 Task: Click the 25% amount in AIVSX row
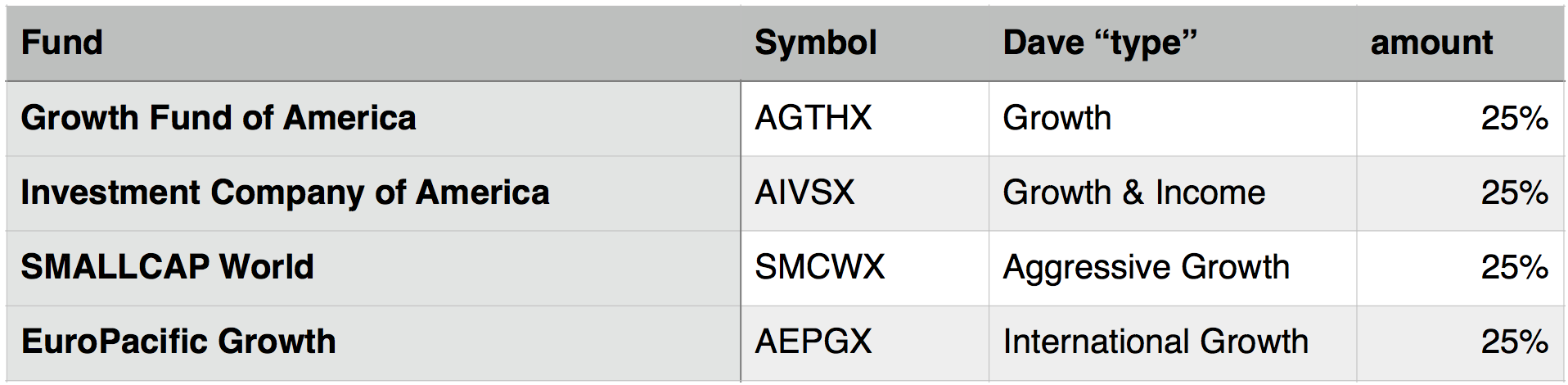tap(1460, 193)
